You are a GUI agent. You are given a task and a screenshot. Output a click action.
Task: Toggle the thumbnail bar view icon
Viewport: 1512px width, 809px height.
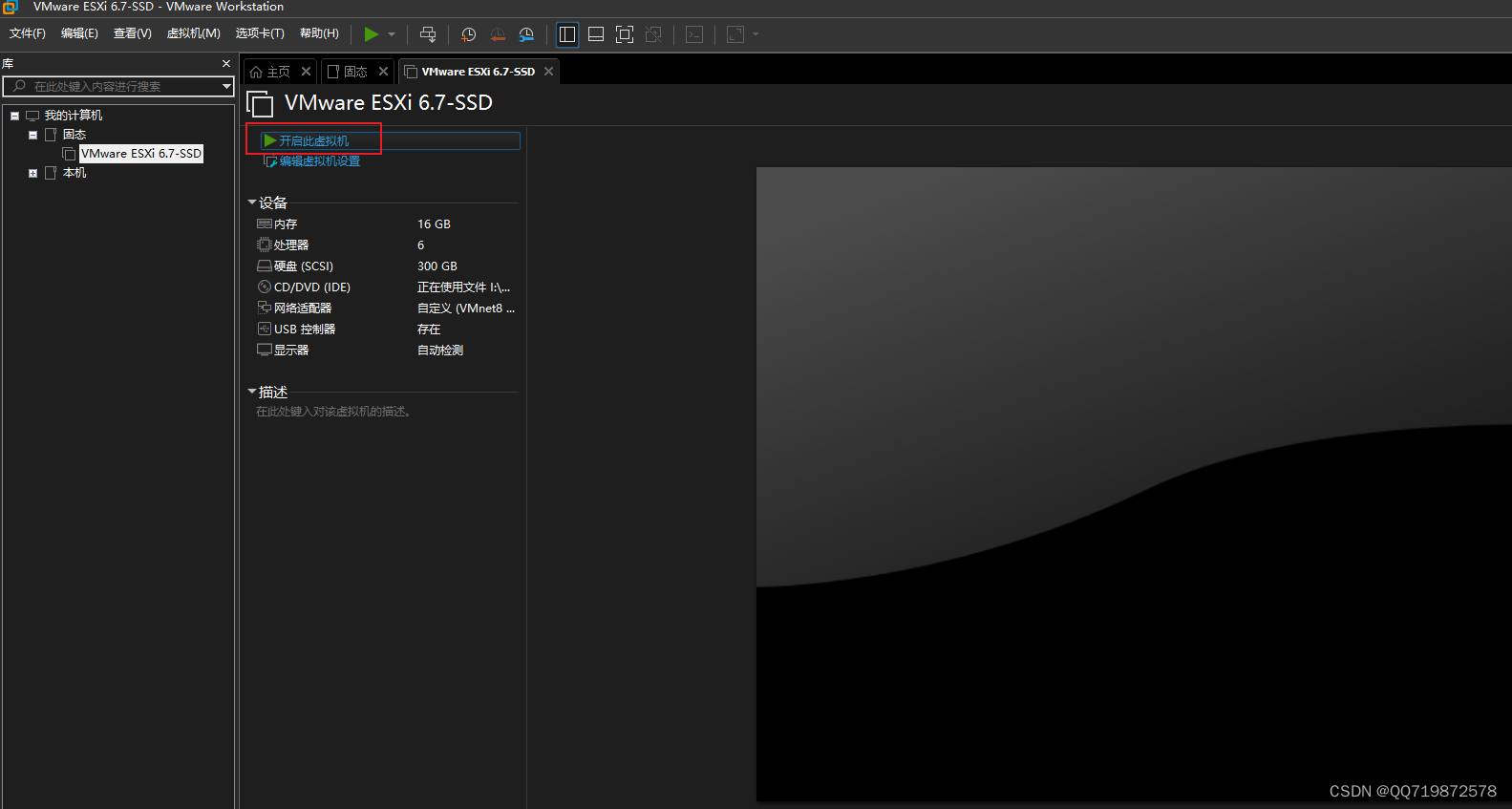click(x=596, y=34)
